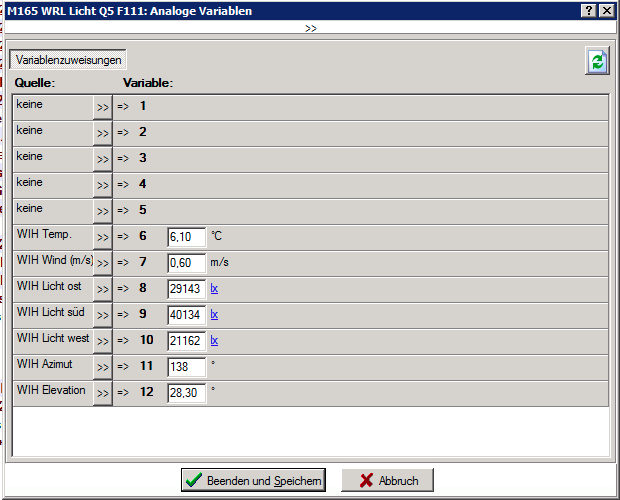
Task: Click the green refresh icon
Action: click(597, 61)
